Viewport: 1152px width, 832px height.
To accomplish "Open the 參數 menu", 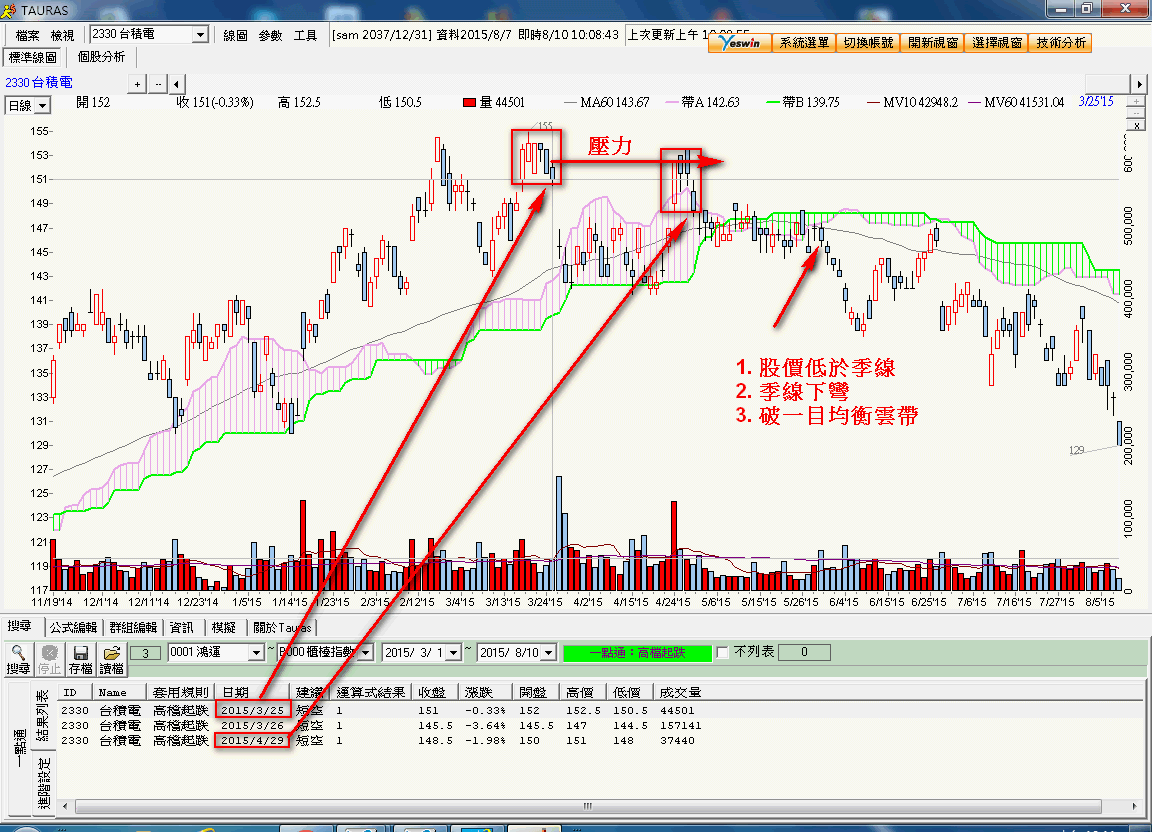I will (x=270, y=35).
